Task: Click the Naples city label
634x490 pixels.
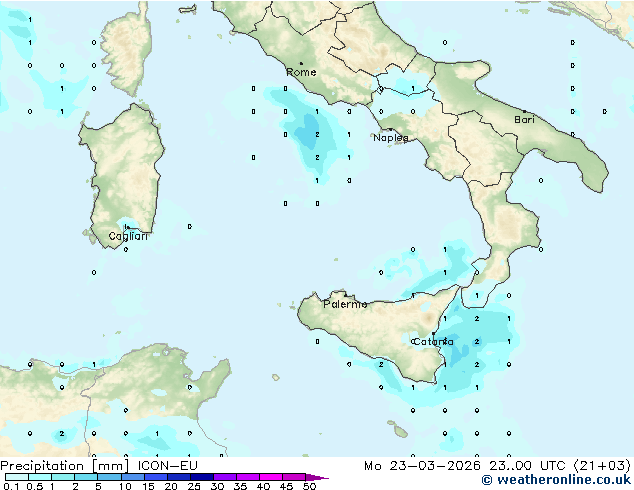Action: tap(391, 138)
